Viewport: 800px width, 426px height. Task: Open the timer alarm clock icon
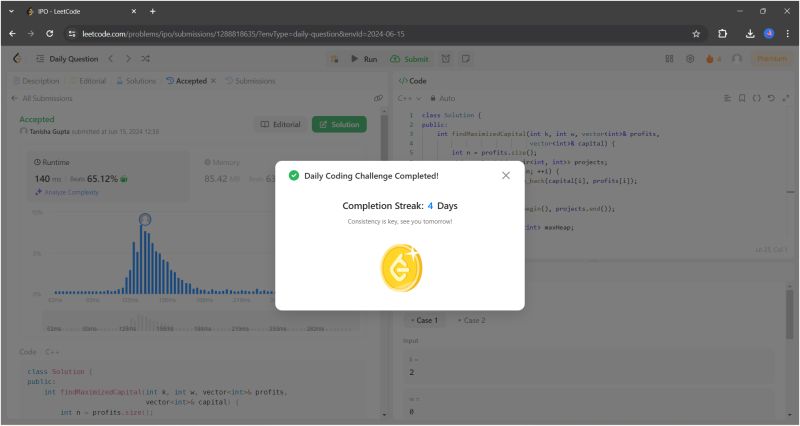click(446, 59)
